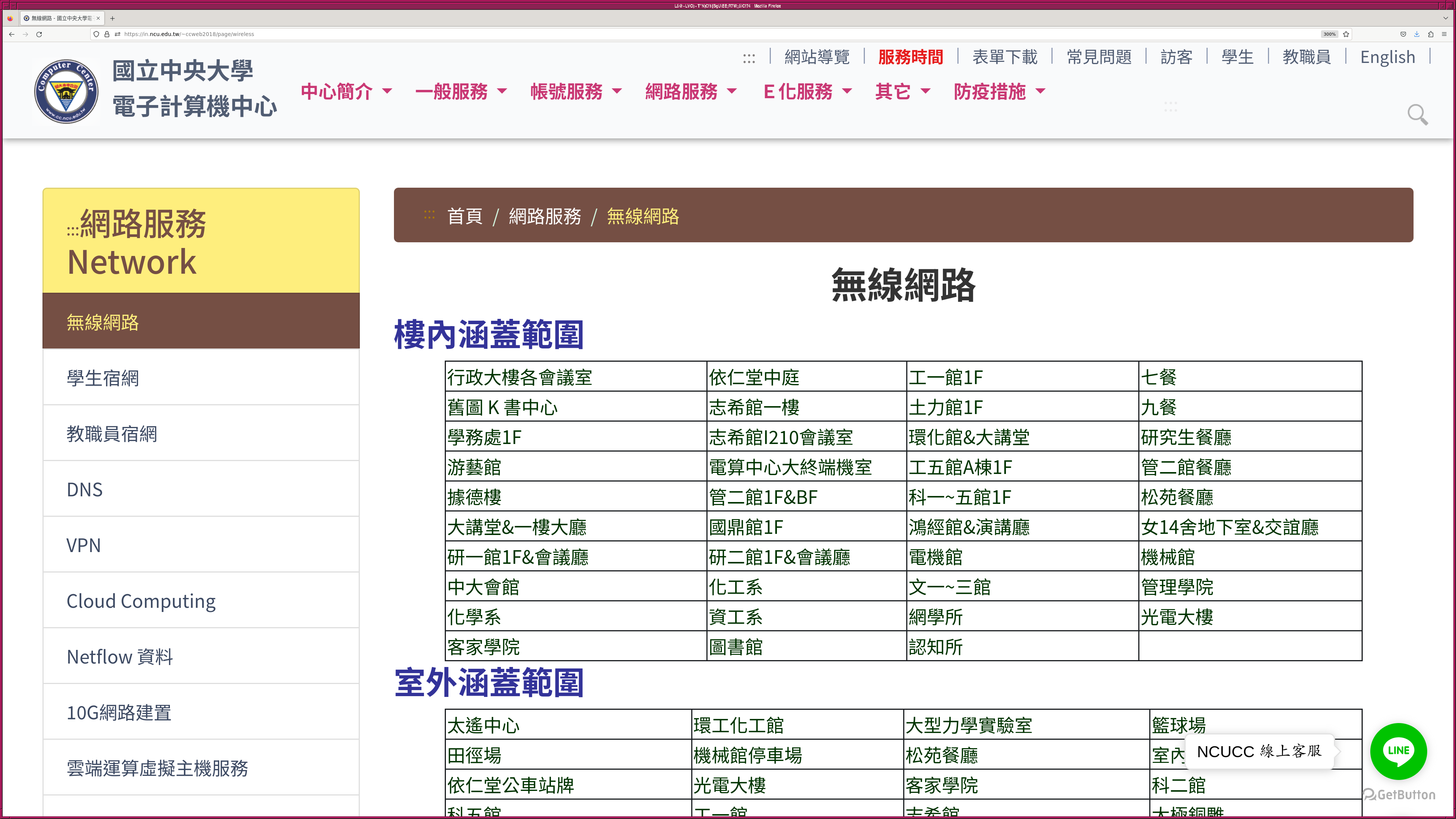Click 首頁 in the breadcrumb
The image size is (1456, 819).
[464, 216]
